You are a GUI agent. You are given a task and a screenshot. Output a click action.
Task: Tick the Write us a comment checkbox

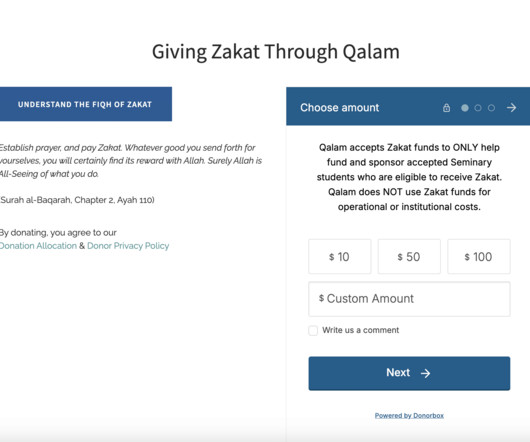pyautogui.click(x=313, y=330)
